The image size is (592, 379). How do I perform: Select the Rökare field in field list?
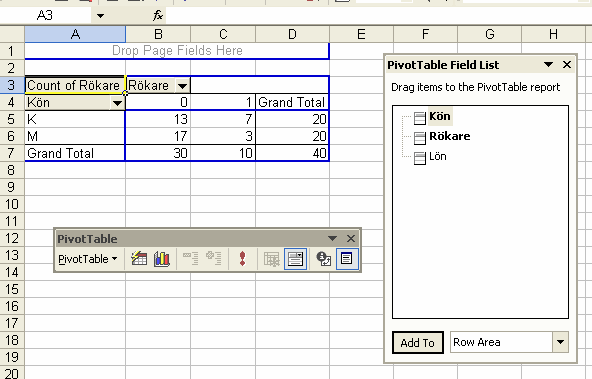point(449,136)
